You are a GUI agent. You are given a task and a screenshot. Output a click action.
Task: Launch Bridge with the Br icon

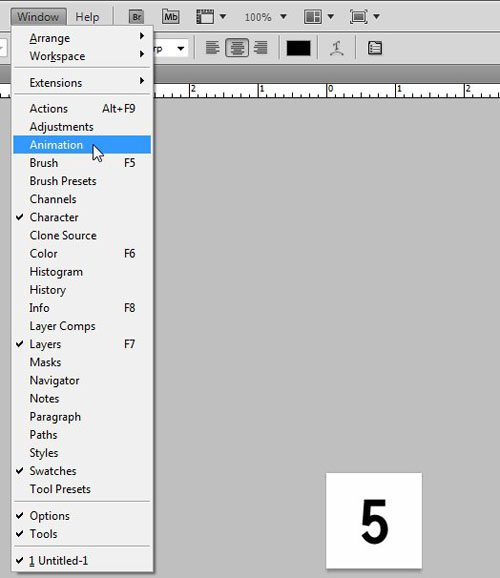(x=136, y=17)
